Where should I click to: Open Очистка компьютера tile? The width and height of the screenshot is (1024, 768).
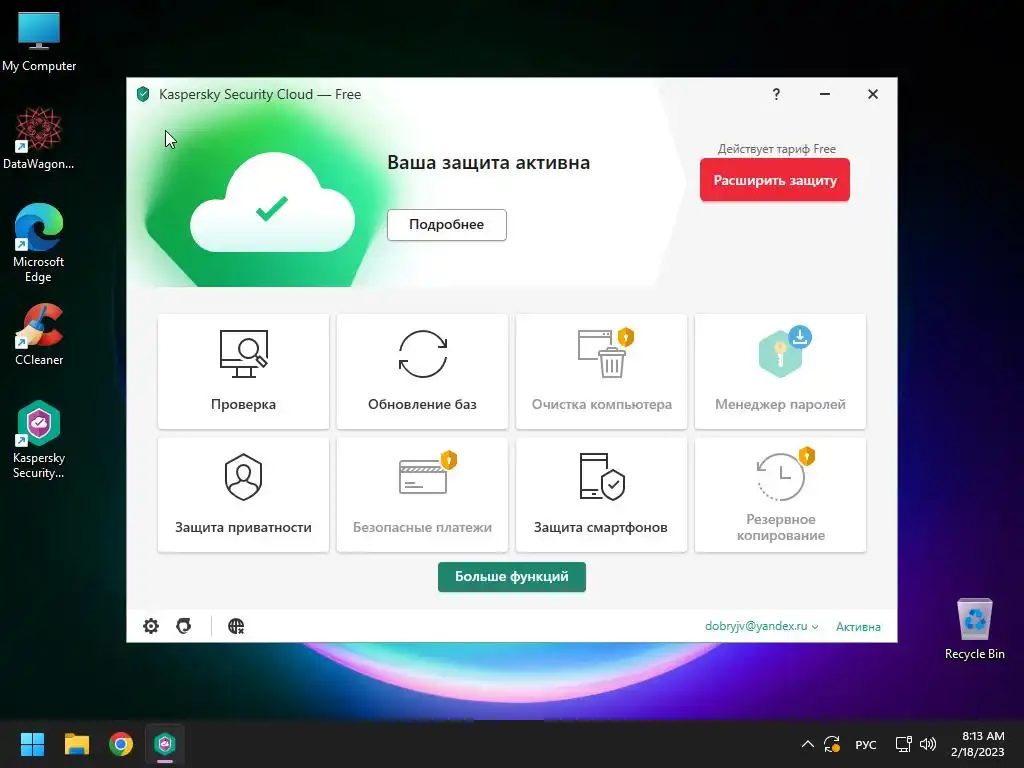(x=601, y=371)
